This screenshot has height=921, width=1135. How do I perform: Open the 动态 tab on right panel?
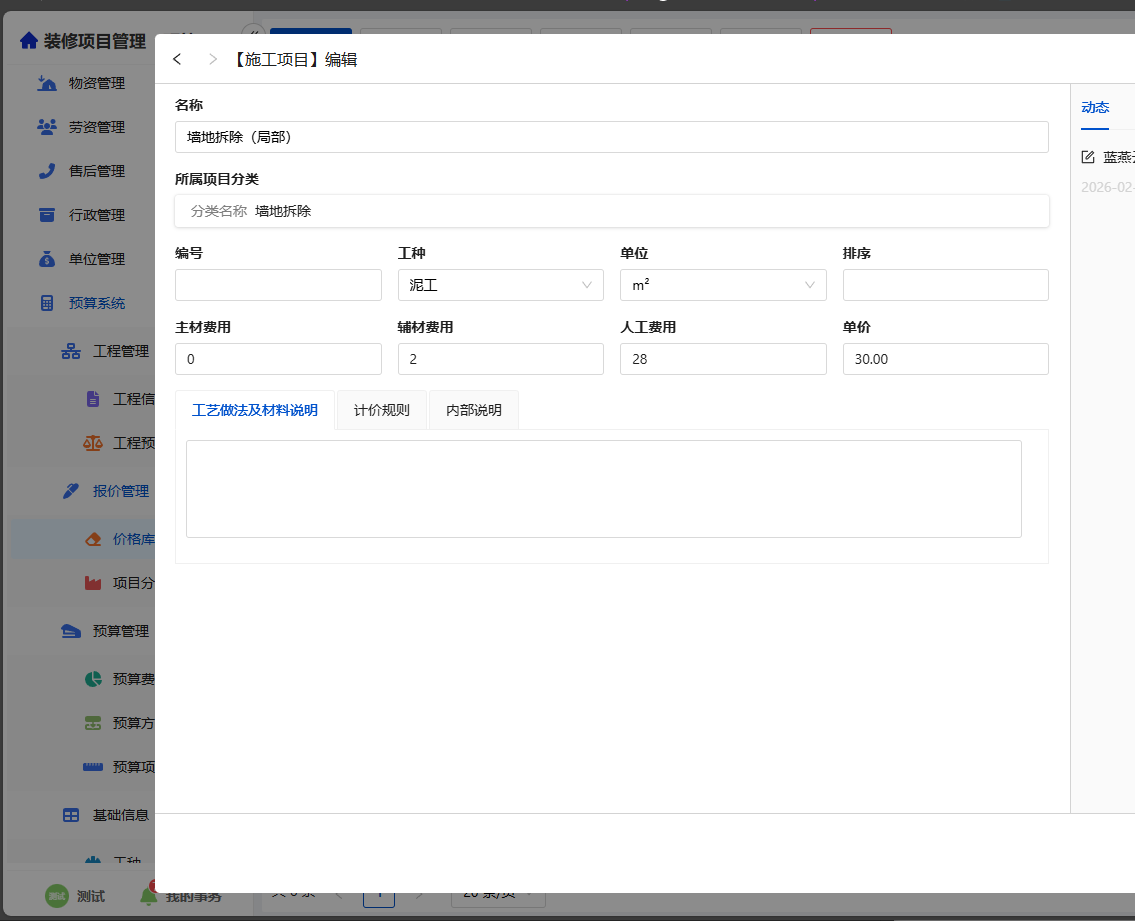(x=1095, y=108)
